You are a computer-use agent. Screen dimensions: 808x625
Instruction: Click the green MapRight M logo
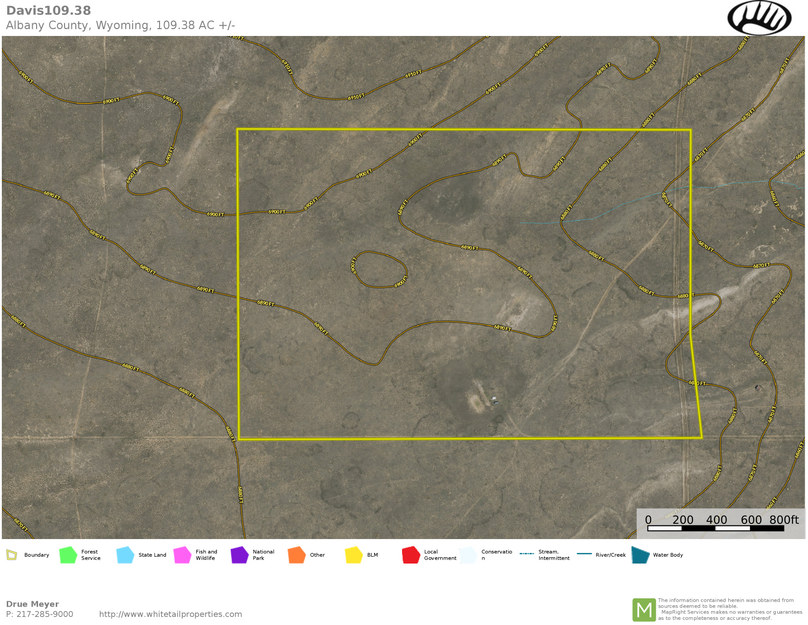pyautogui.click(x=643, y=609)
